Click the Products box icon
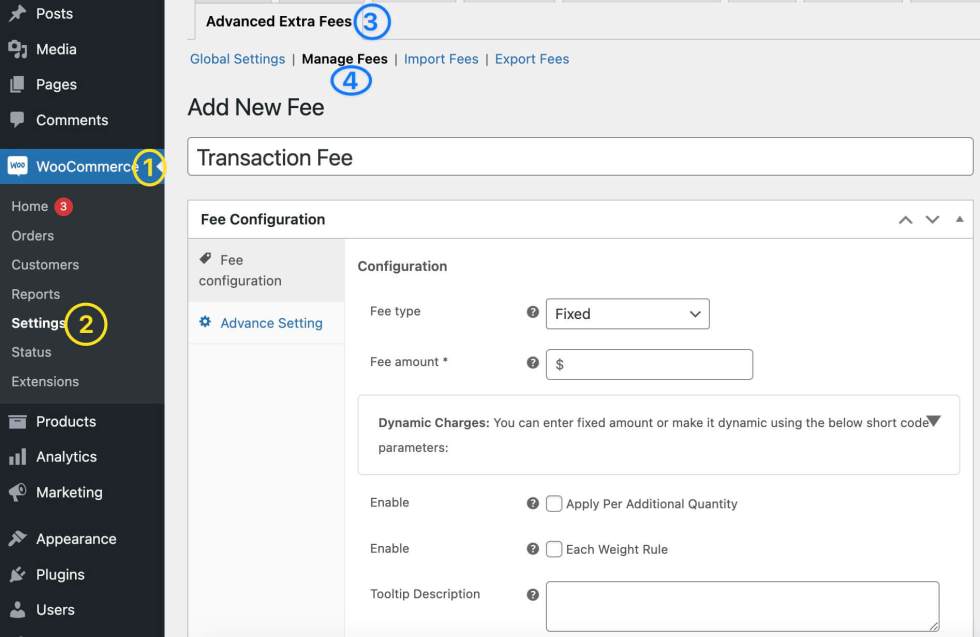This screenshot has width=980, height=637. pos(18,422)
